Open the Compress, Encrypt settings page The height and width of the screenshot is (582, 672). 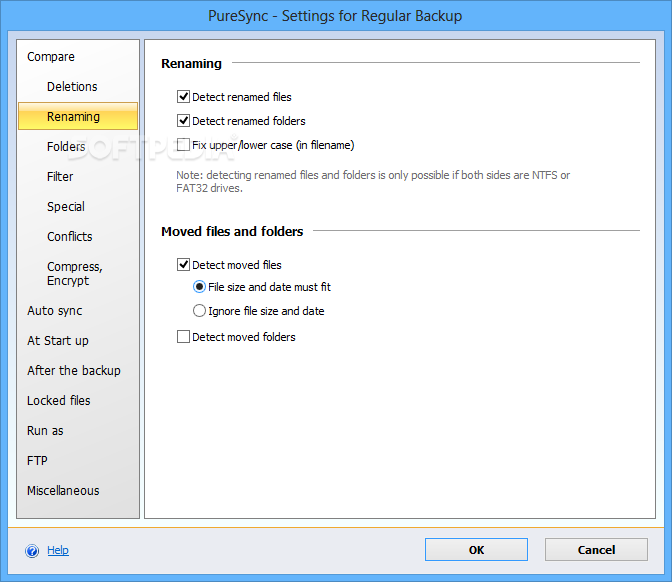click(75, 273)
